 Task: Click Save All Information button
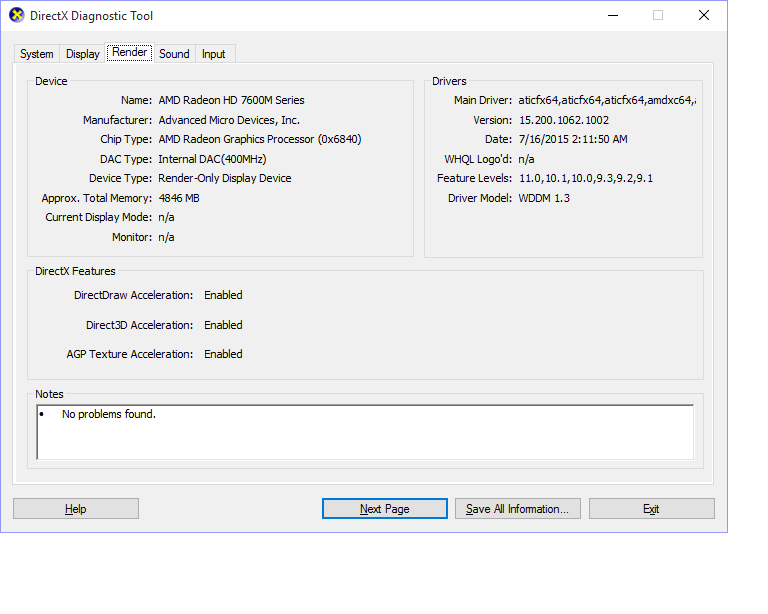click(x=518, y=509)
